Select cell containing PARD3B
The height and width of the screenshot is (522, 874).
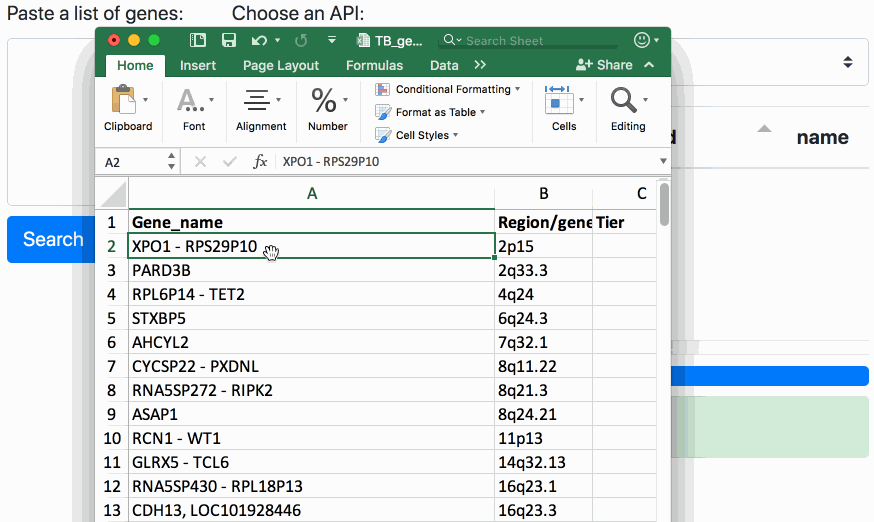click(311, 271)
